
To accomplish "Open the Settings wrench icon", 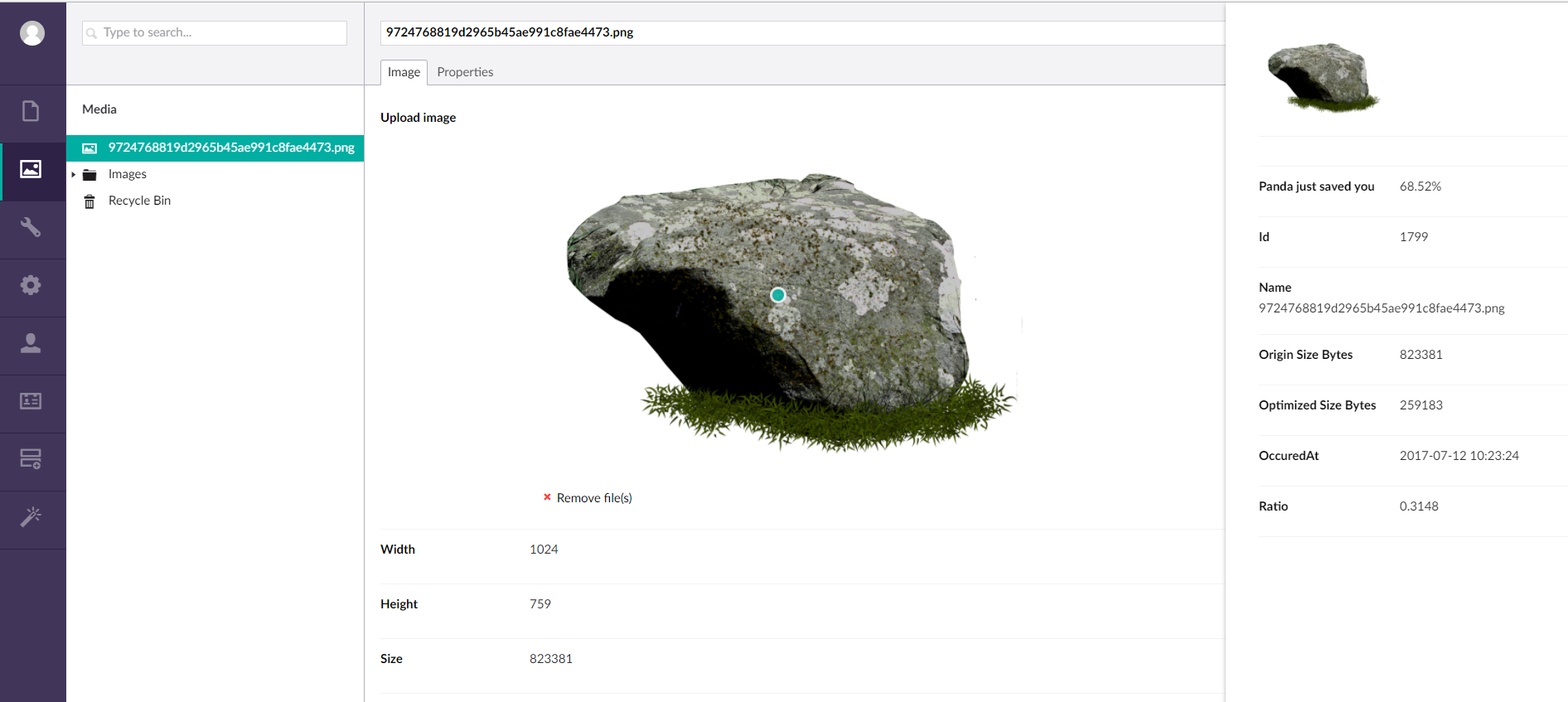I will (x=31, y=227).
